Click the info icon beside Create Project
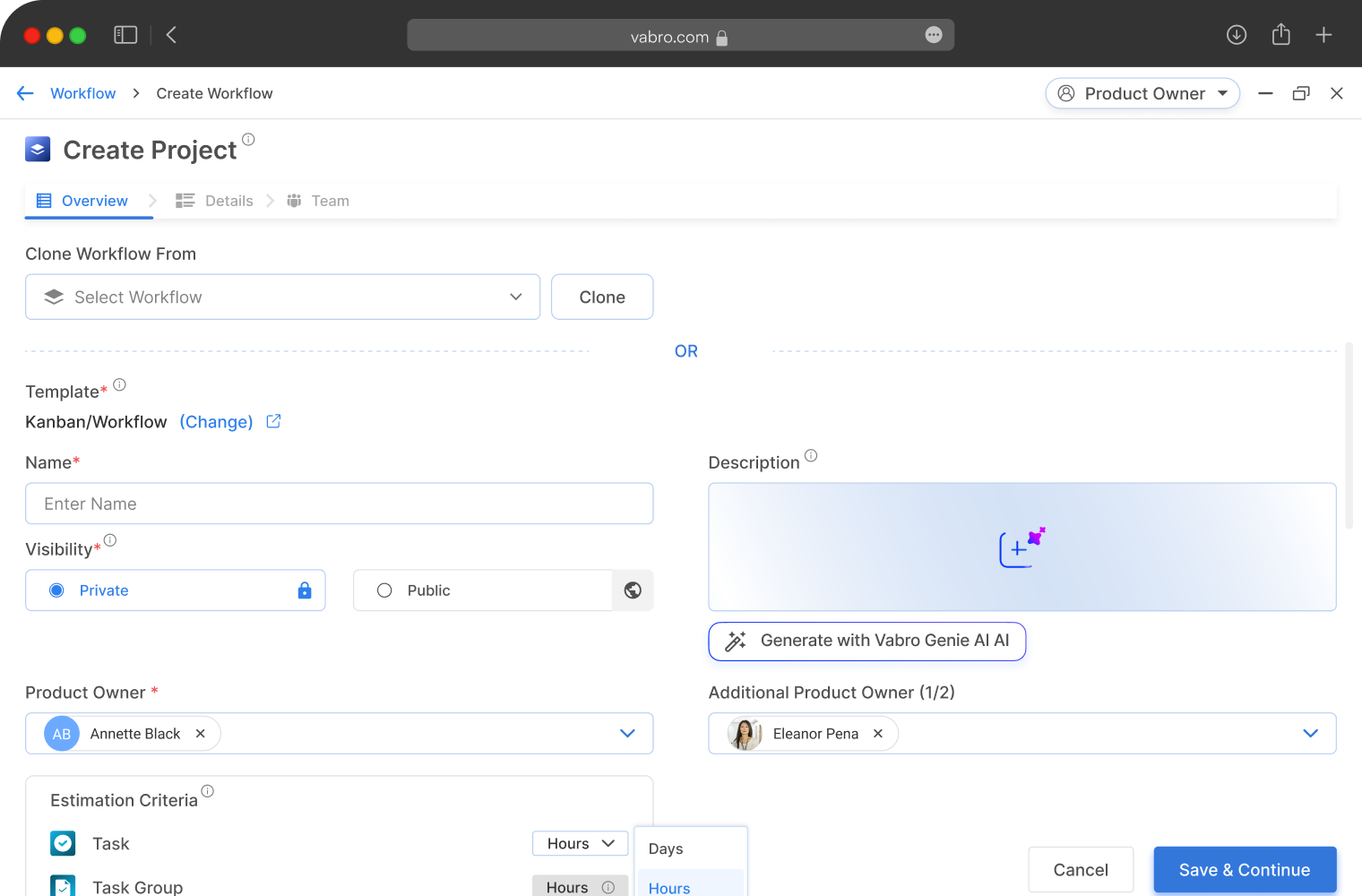The width and height of the screenshot is (1362, 896). (x=248, y=140)
